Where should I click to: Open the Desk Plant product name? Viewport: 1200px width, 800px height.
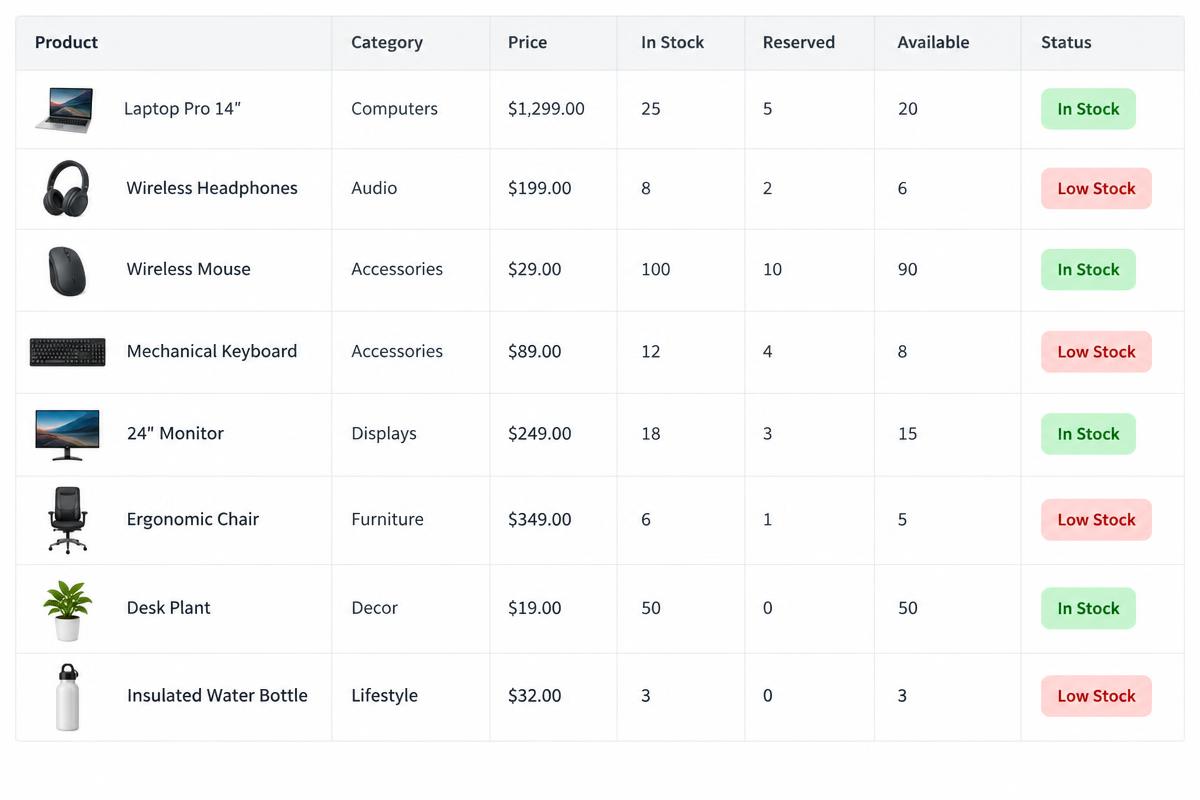(168, 608)
